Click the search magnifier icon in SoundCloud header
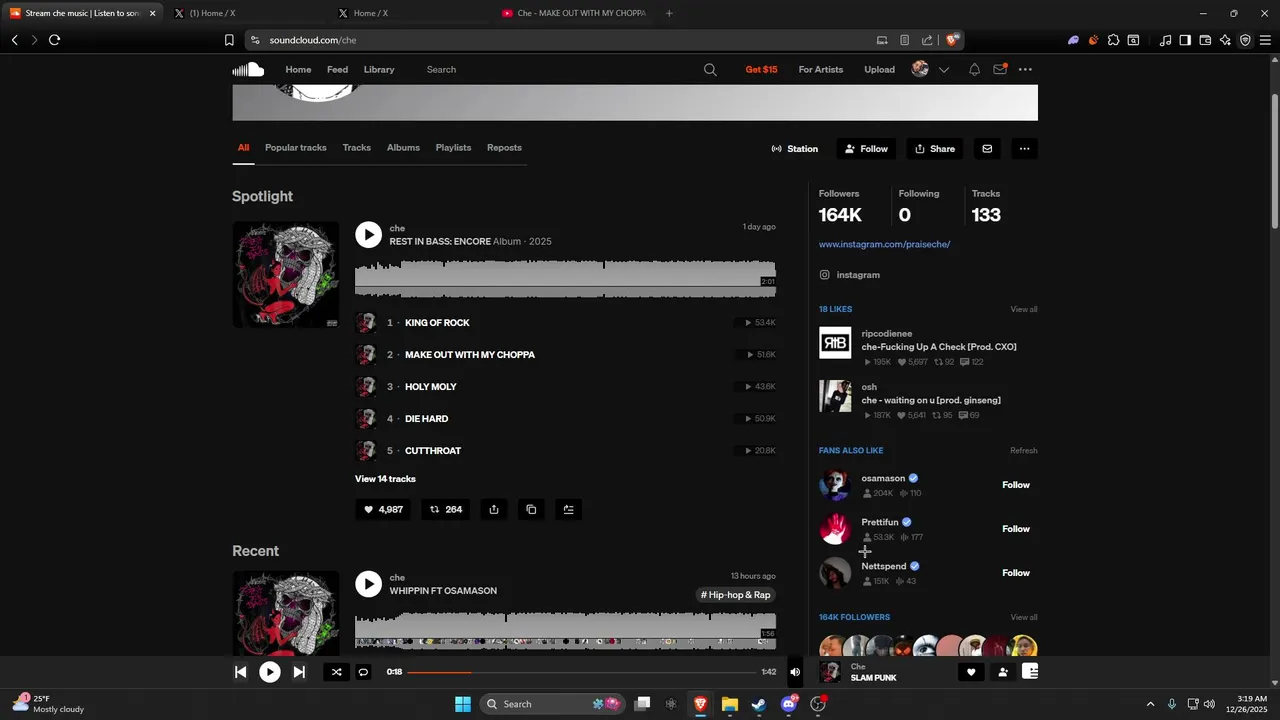Screen dimensions: 1280x720 coord(710,69)
